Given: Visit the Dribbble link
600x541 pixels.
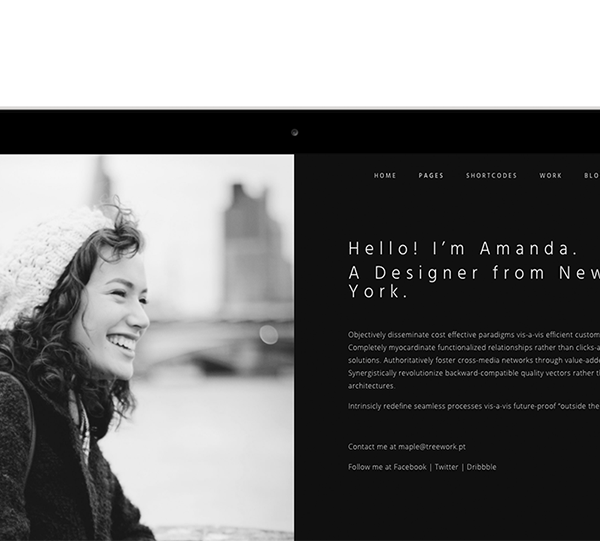Looking at the screenshot, I should pos(481,467).
